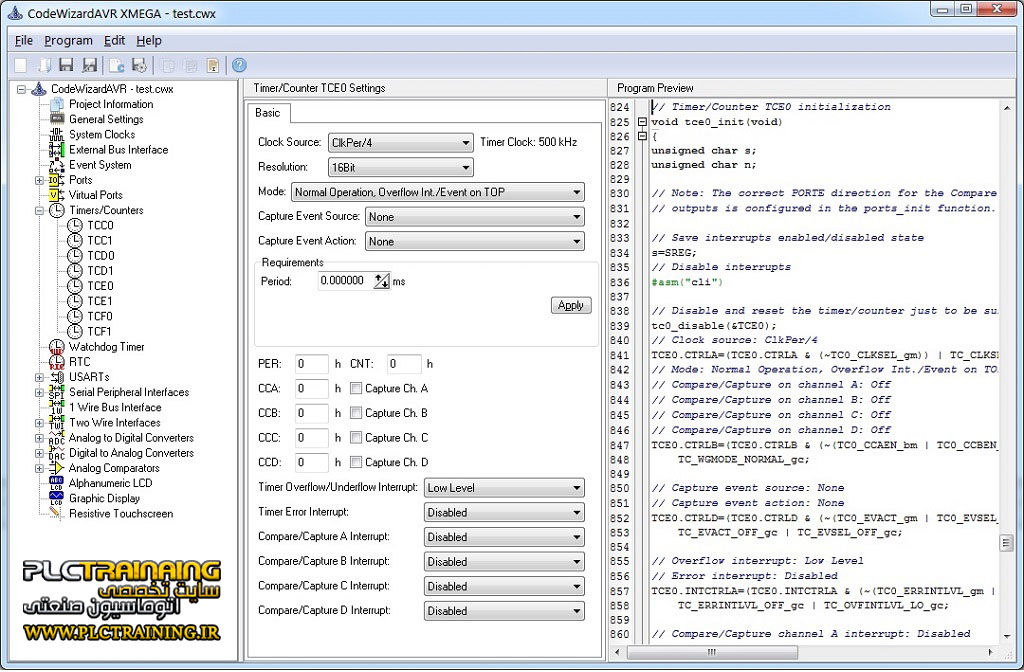Image resolution: width=1024 pixels, height=672 pixels.
Task: Toggle the Capture Ch. D checkbox
Action: pos(356,462)
